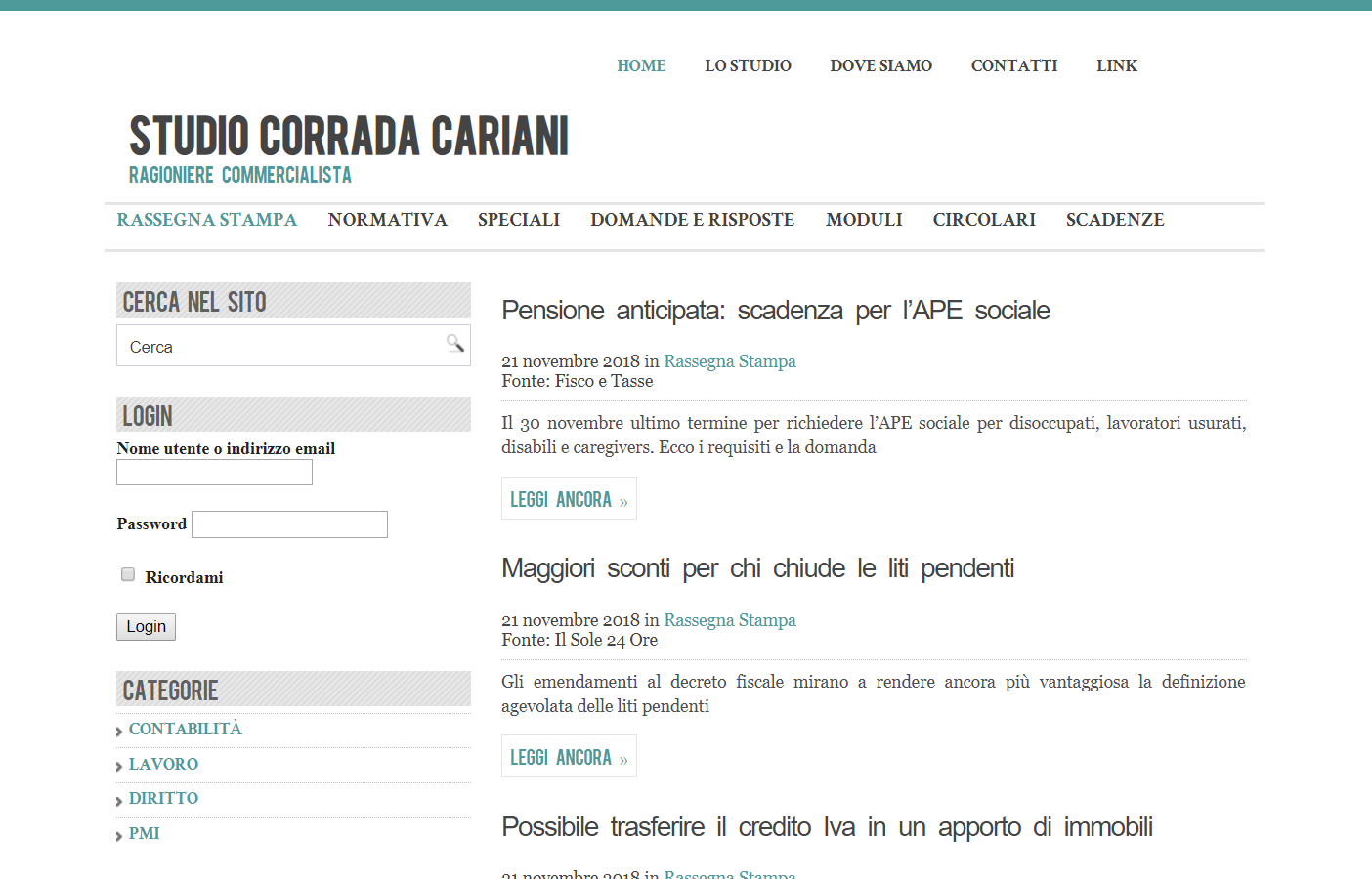
Task: Click the username or email input field
Action: (x=214, y=473)
